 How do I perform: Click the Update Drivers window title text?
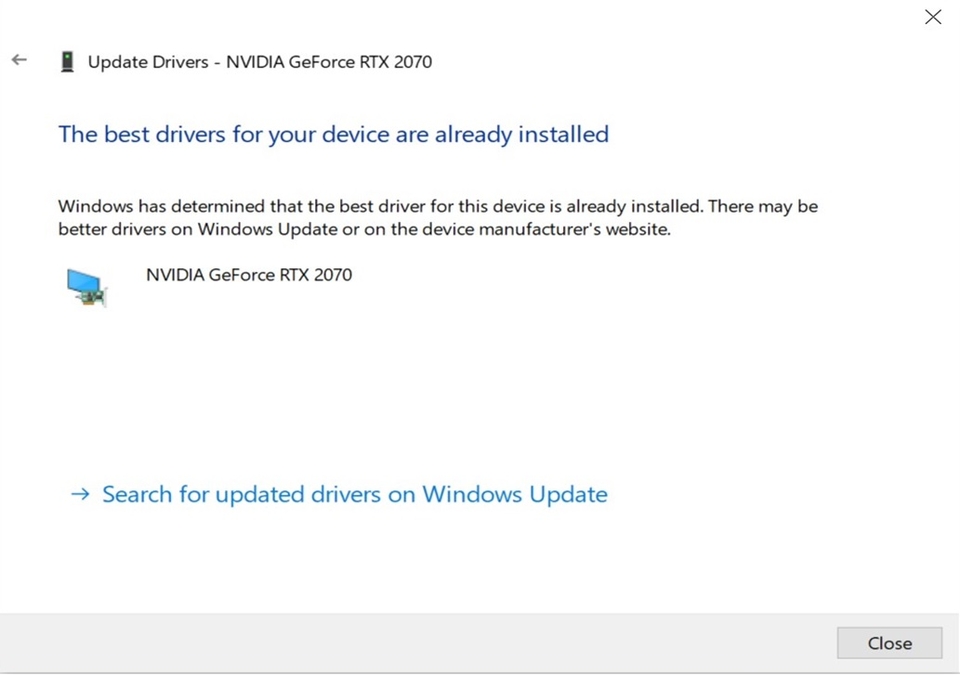click(x=260, y=62)
